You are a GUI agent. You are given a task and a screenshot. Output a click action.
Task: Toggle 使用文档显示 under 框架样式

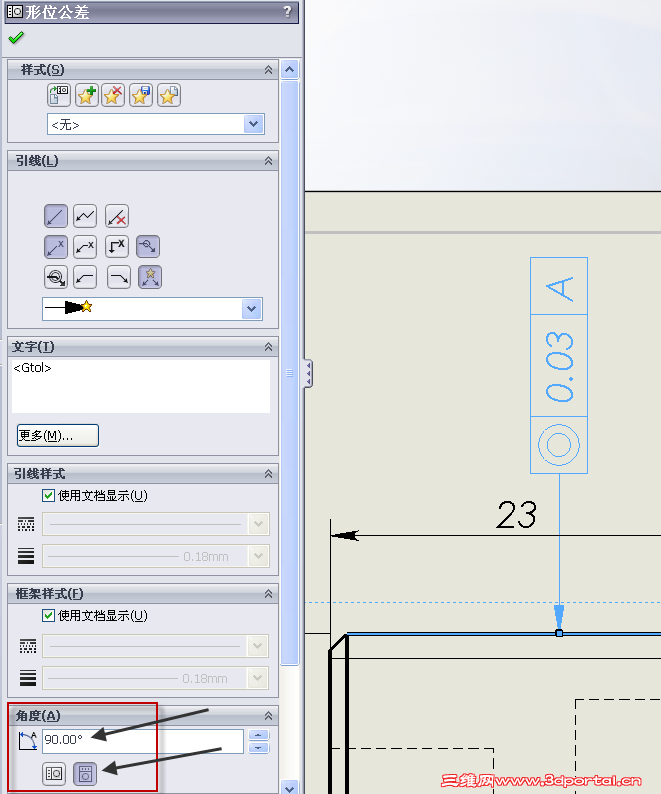tap(48, 615)
